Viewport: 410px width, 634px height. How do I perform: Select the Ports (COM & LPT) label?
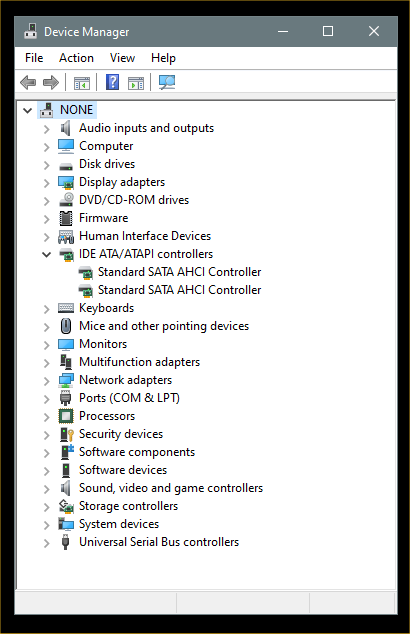pos(129,398)
